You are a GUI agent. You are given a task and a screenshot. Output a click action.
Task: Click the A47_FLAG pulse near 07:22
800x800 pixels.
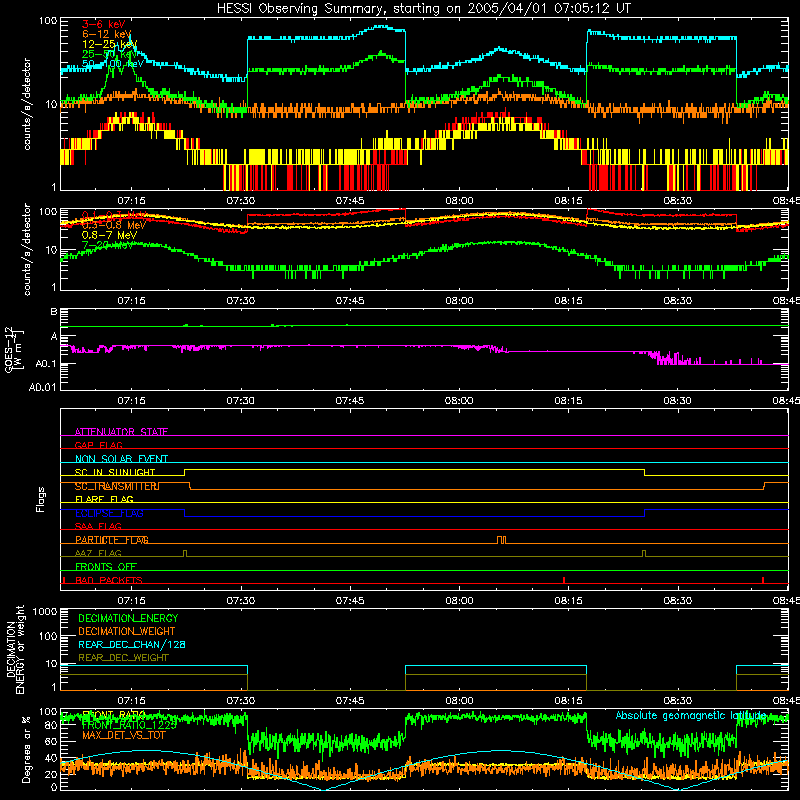[185, 554]
